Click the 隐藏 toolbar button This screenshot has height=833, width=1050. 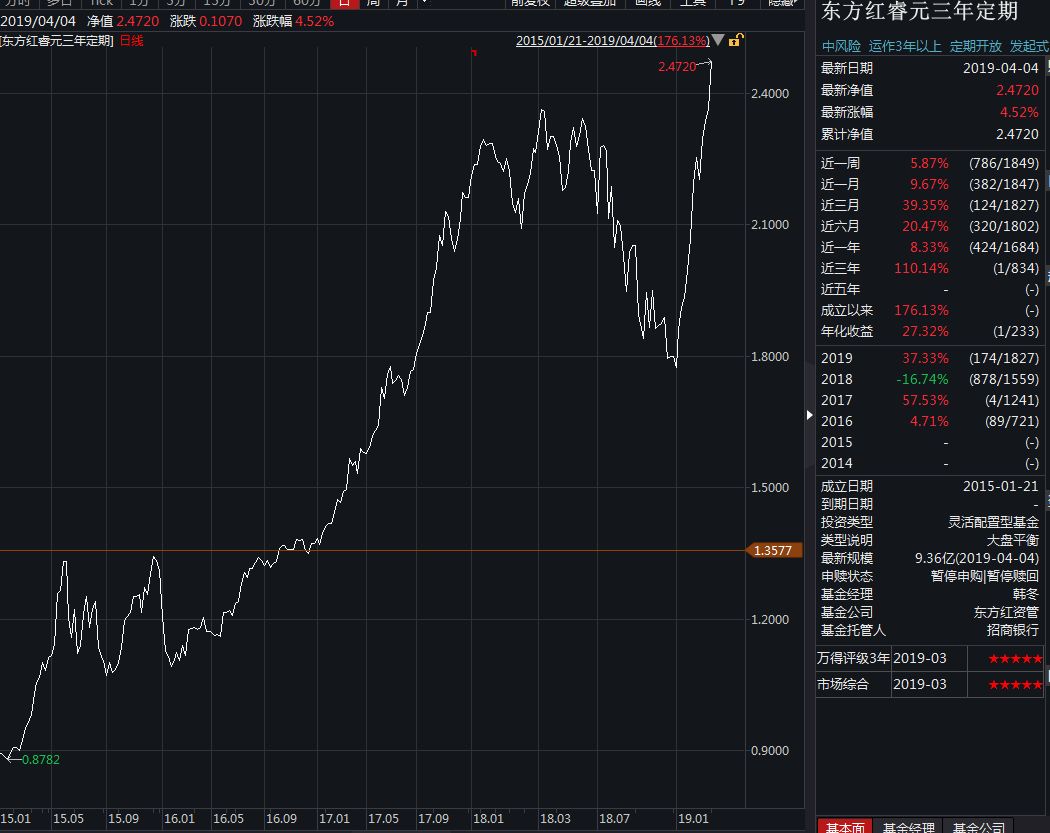click(781, 3)
